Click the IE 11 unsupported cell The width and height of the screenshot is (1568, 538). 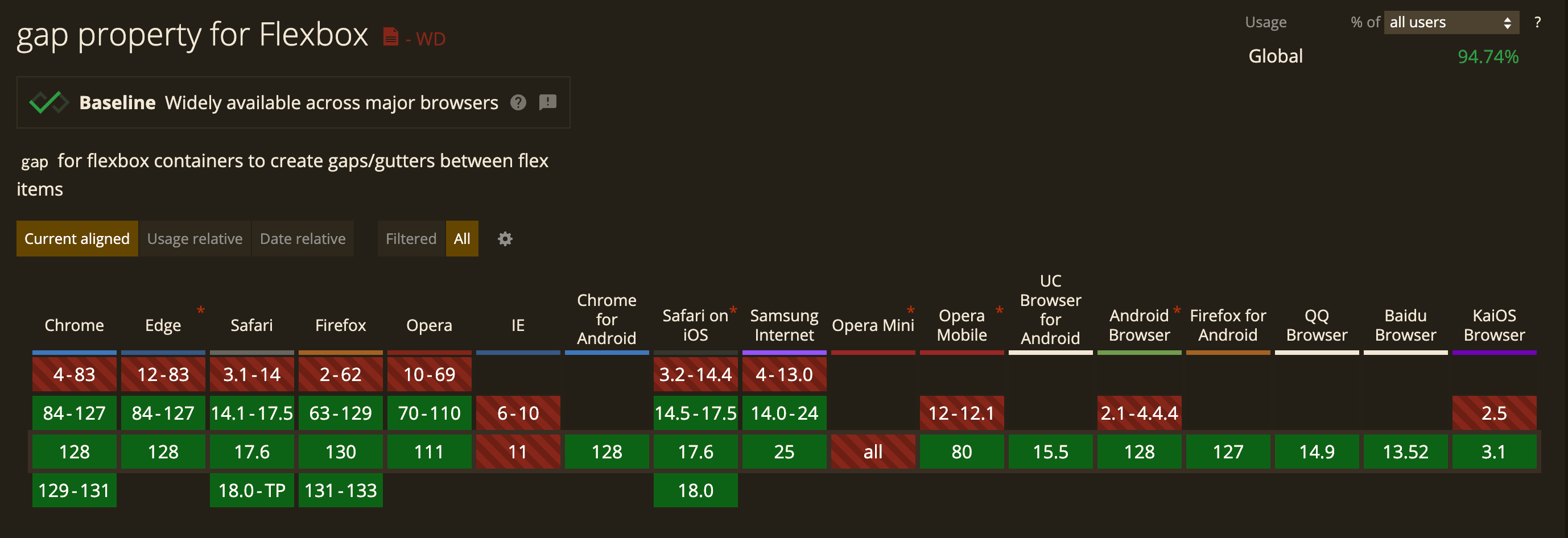pos(517,452)
